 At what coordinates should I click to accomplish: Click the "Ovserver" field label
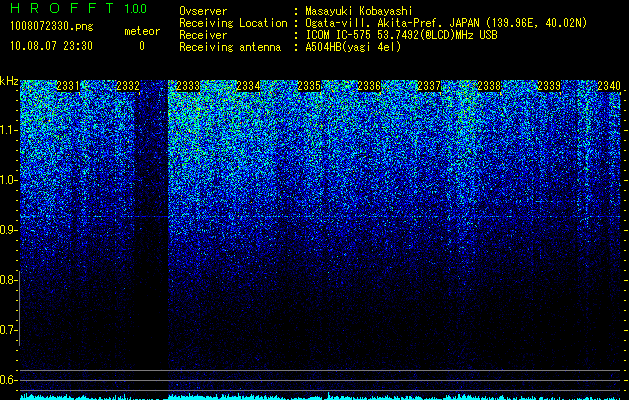(x=203, y=11)
